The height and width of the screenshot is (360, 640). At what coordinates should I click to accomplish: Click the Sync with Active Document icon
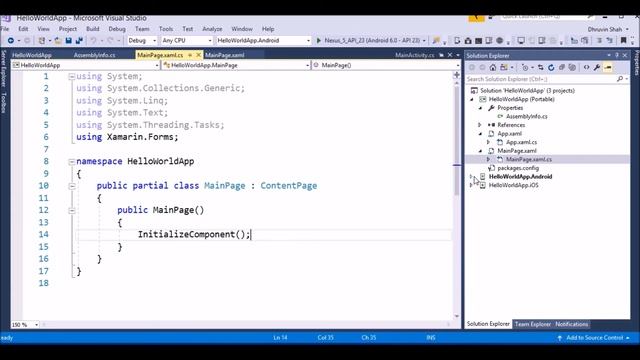pyautogui.click(x=540, y=67)
